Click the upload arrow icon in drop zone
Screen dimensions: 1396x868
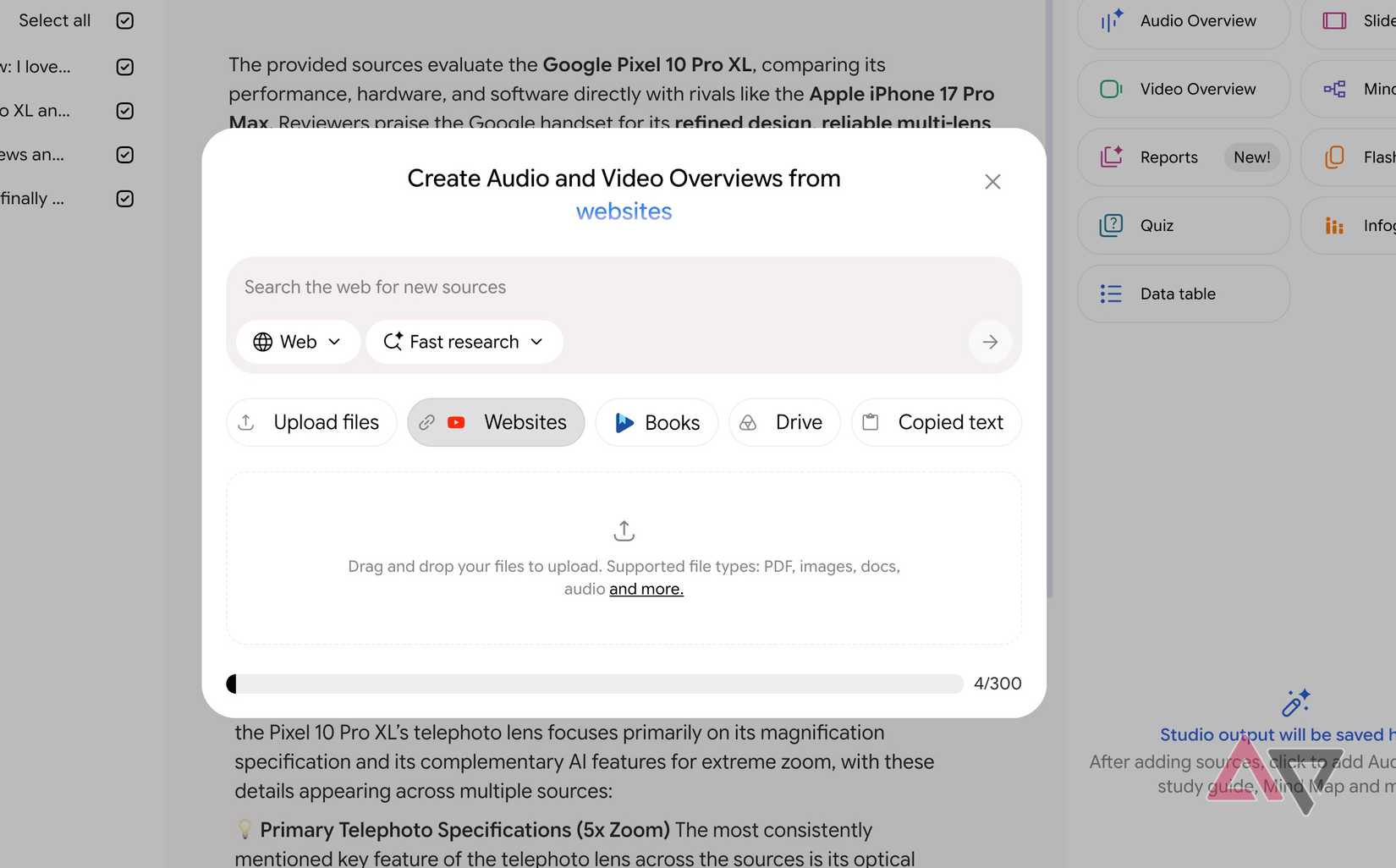pyautogui.click(x=624, y=530)
